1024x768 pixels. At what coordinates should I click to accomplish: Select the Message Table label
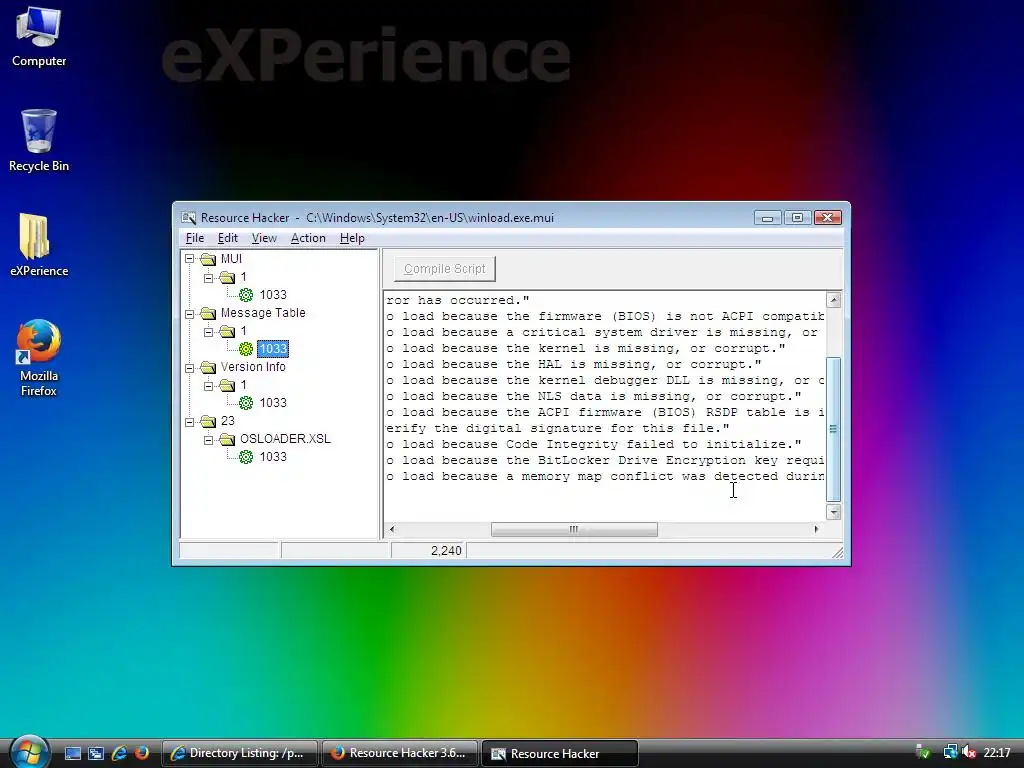[x=263, y=313]
